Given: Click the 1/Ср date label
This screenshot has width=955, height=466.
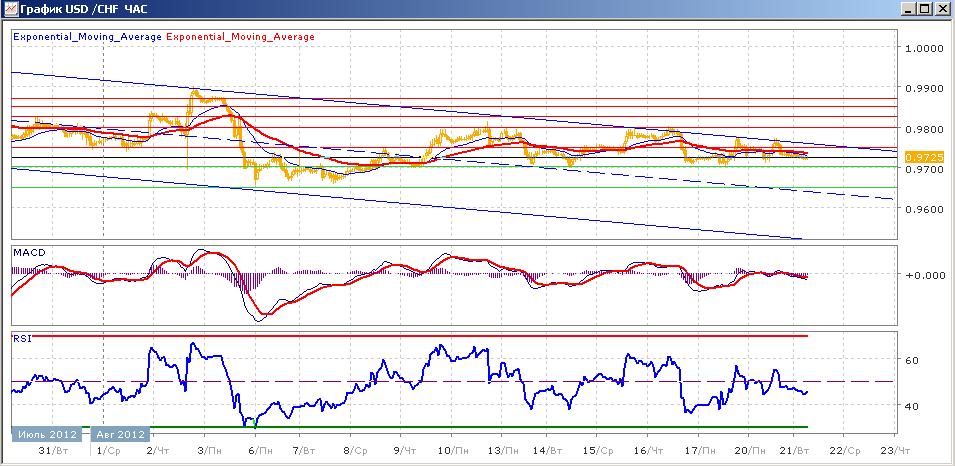Looking at the screenshot, I should point(110,451).
